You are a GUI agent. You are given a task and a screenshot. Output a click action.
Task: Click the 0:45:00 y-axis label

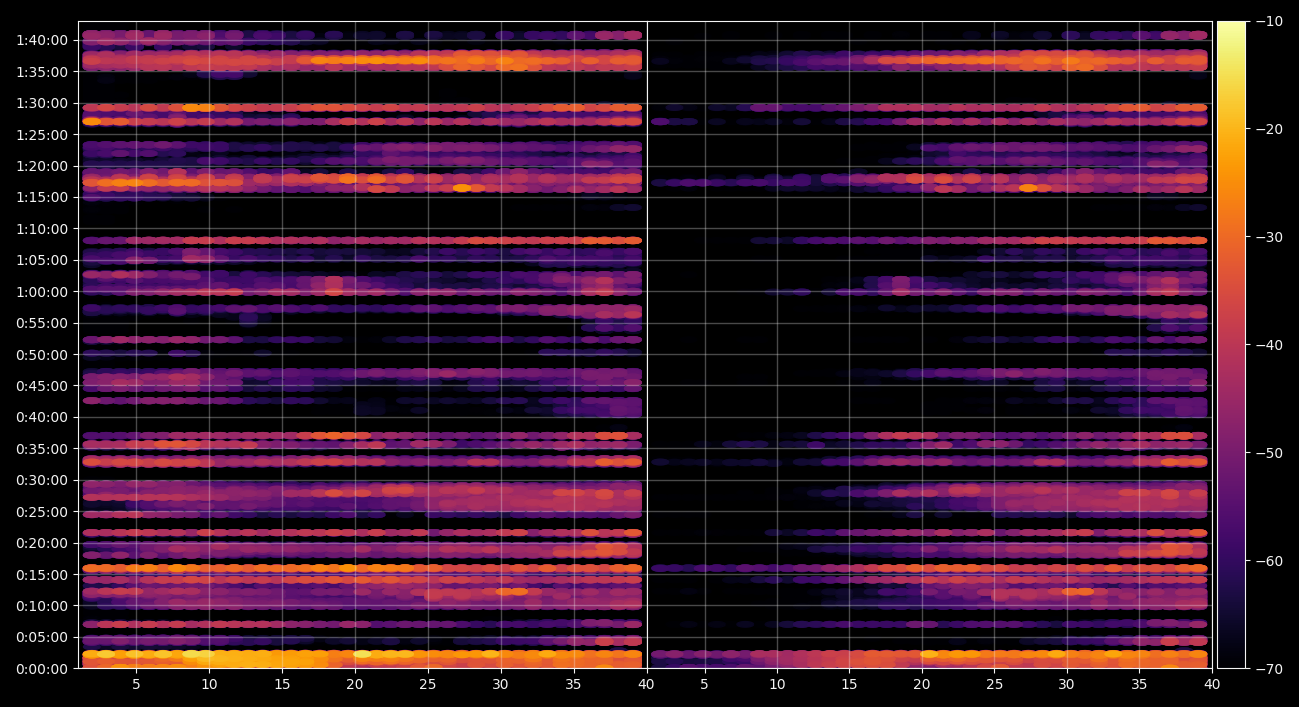42,385
